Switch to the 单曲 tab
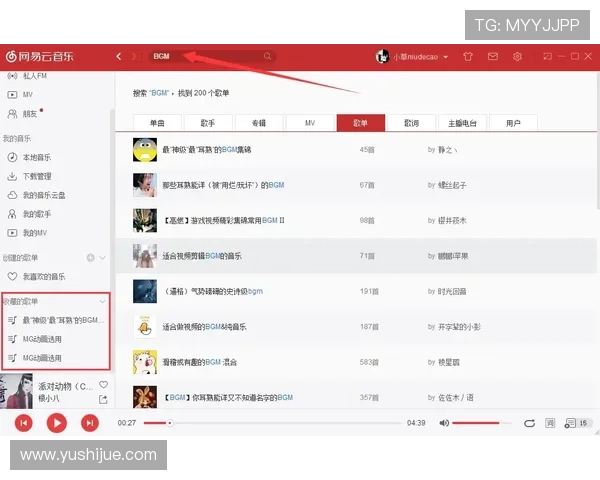 coord(157,123)
